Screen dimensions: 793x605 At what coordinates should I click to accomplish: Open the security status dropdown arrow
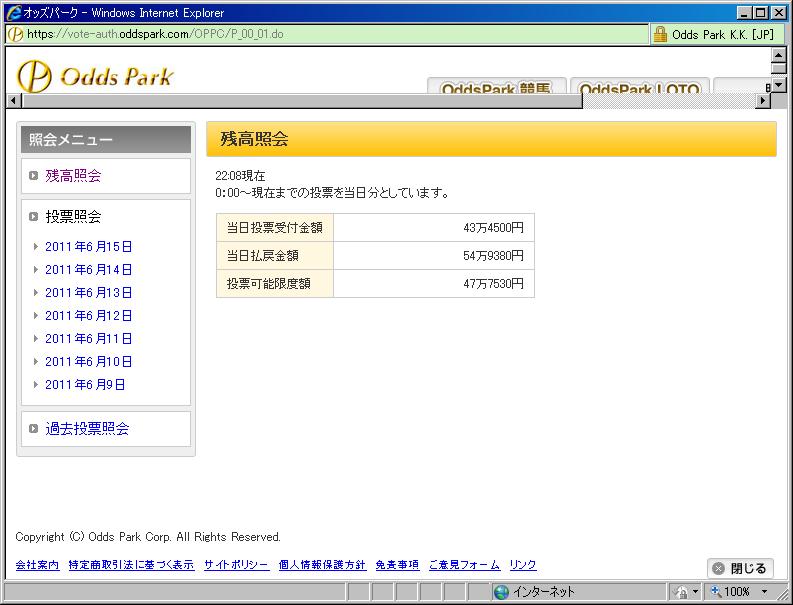(695, 591)
